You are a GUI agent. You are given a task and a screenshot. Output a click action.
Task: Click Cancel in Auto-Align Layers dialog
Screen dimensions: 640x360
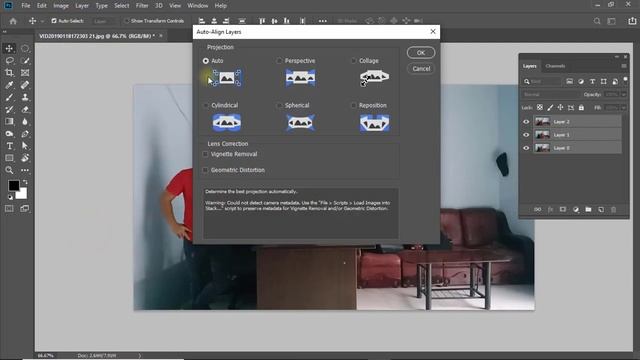[x=421, y=69]
